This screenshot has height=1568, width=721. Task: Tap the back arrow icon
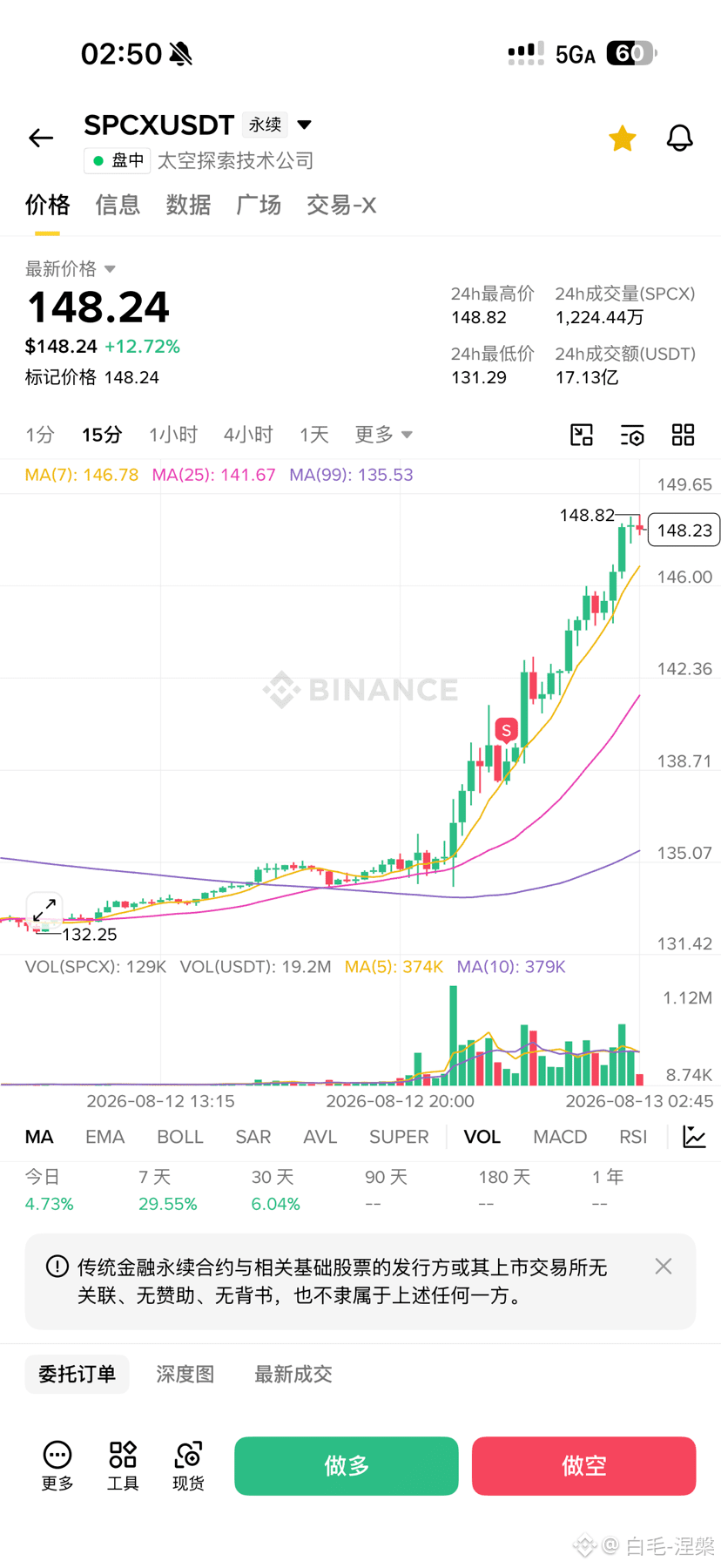click(41, 138)
